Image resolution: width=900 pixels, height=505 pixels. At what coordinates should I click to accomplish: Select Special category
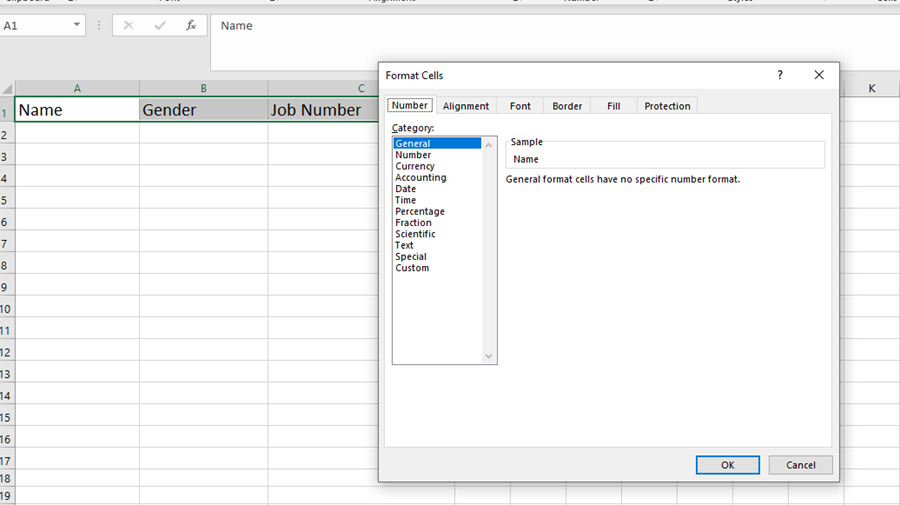pos(437,257)
